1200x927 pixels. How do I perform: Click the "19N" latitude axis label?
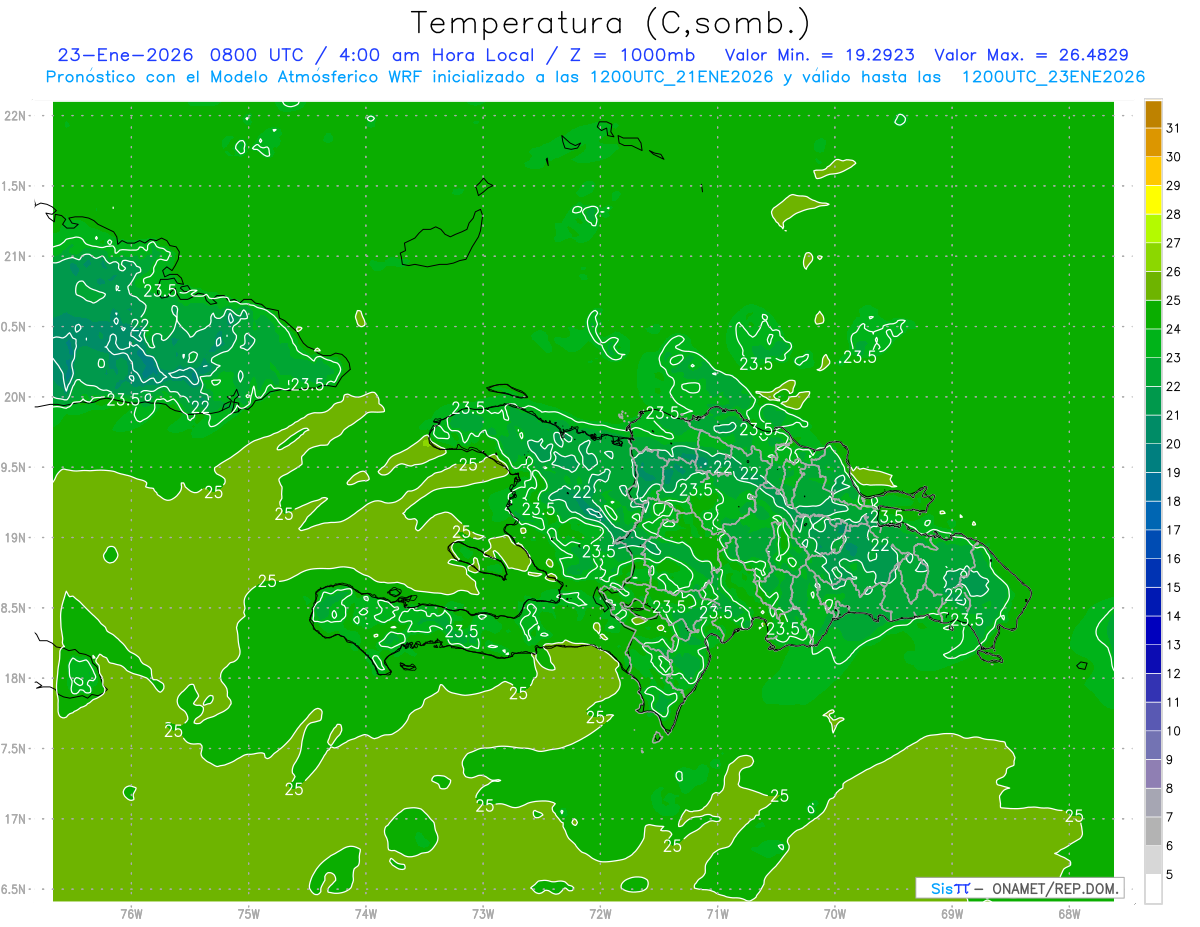[16, 537]
